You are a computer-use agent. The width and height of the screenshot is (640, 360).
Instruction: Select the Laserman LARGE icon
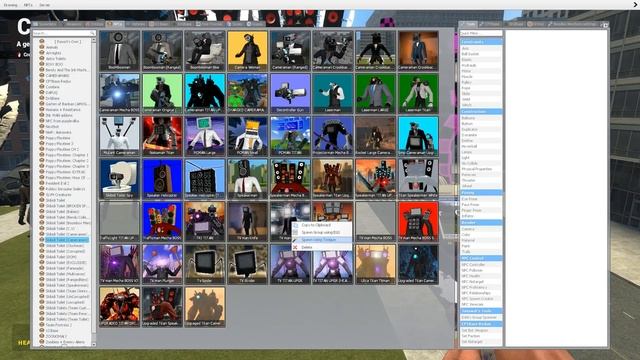pos(376,93)
